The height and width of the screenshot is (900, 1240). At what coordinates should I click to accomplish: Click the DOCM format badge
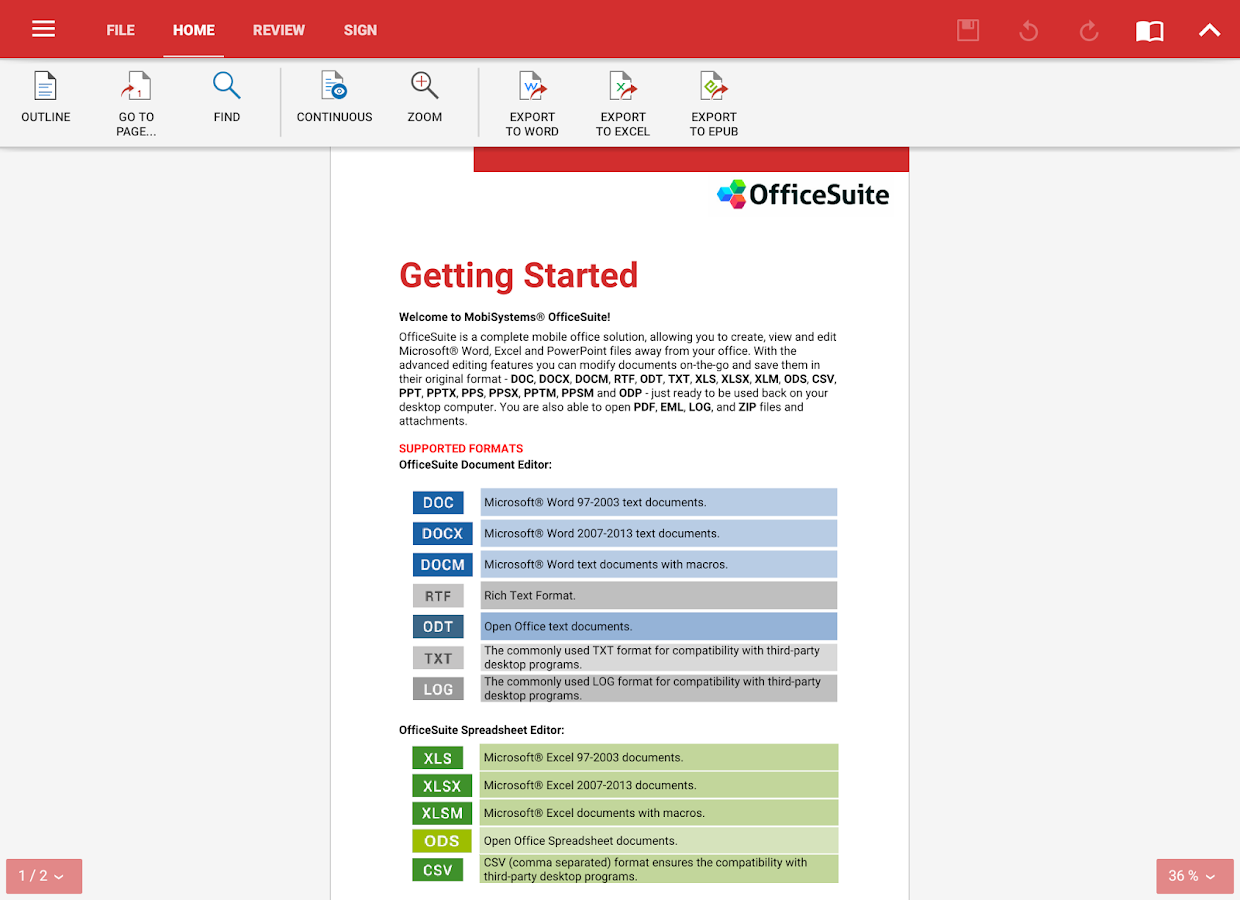click(x=442, y=564)
